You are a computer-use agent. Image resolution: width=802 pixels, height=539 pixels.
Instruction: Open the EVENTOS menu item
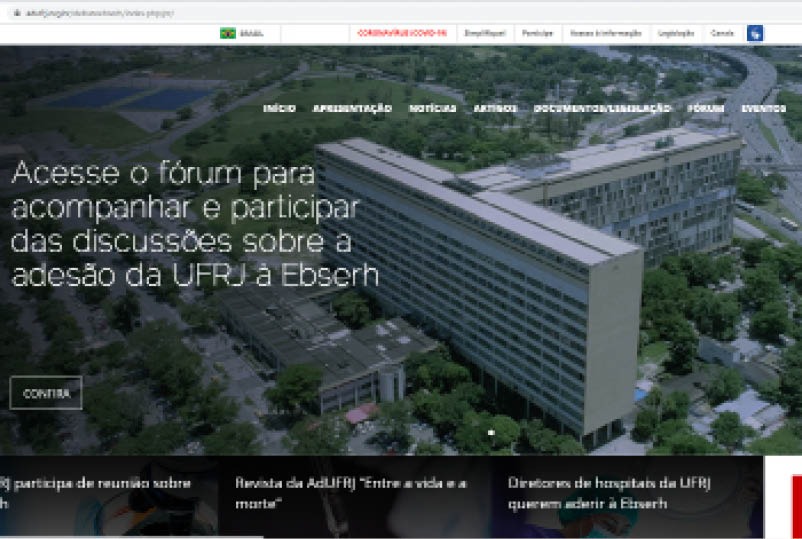[763, 108]
